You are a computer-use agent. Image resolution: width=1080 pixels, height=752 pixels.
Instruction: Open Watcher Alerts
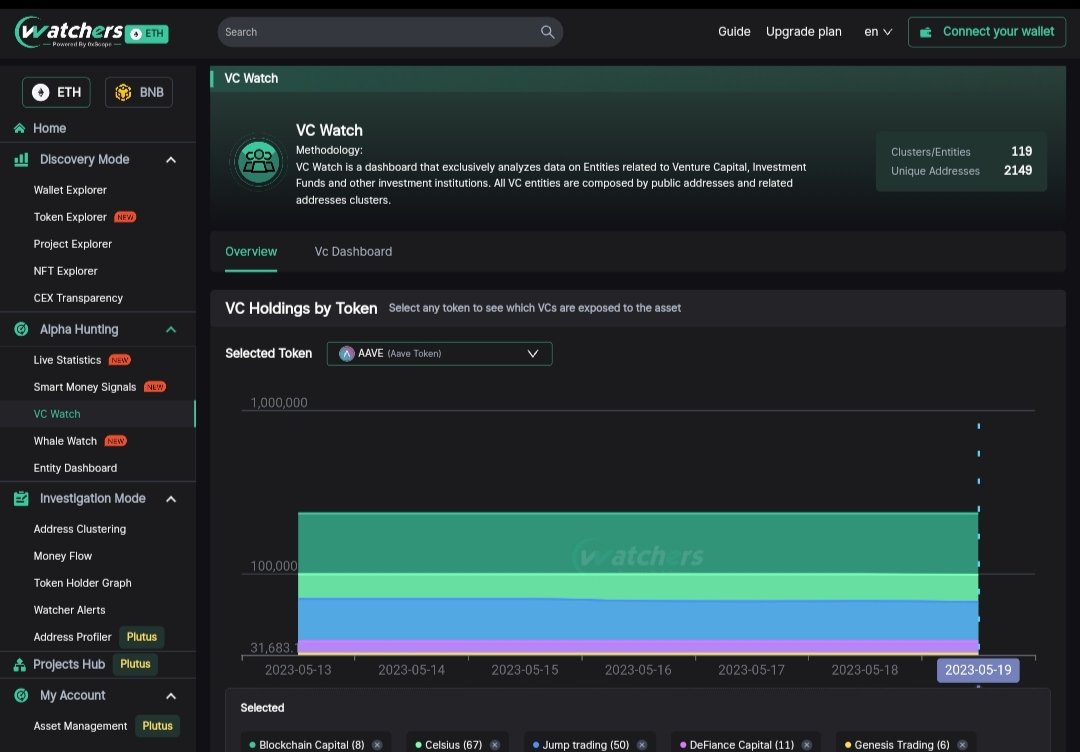70,609
